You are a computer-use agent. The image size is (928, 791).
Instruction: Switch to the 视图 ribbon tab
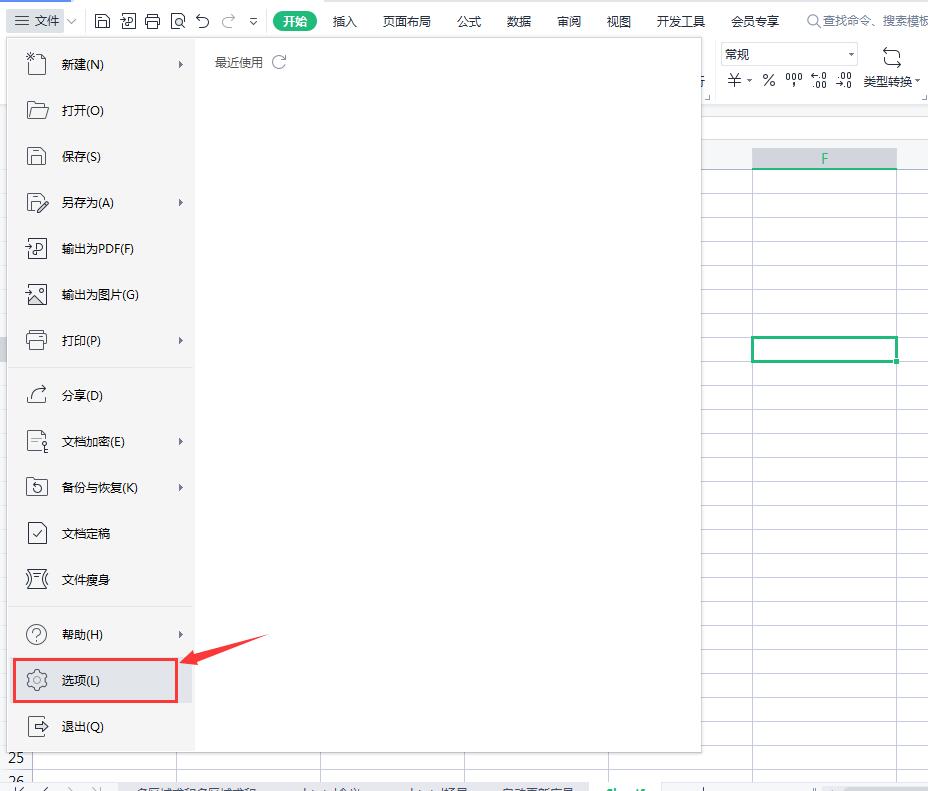618,22
